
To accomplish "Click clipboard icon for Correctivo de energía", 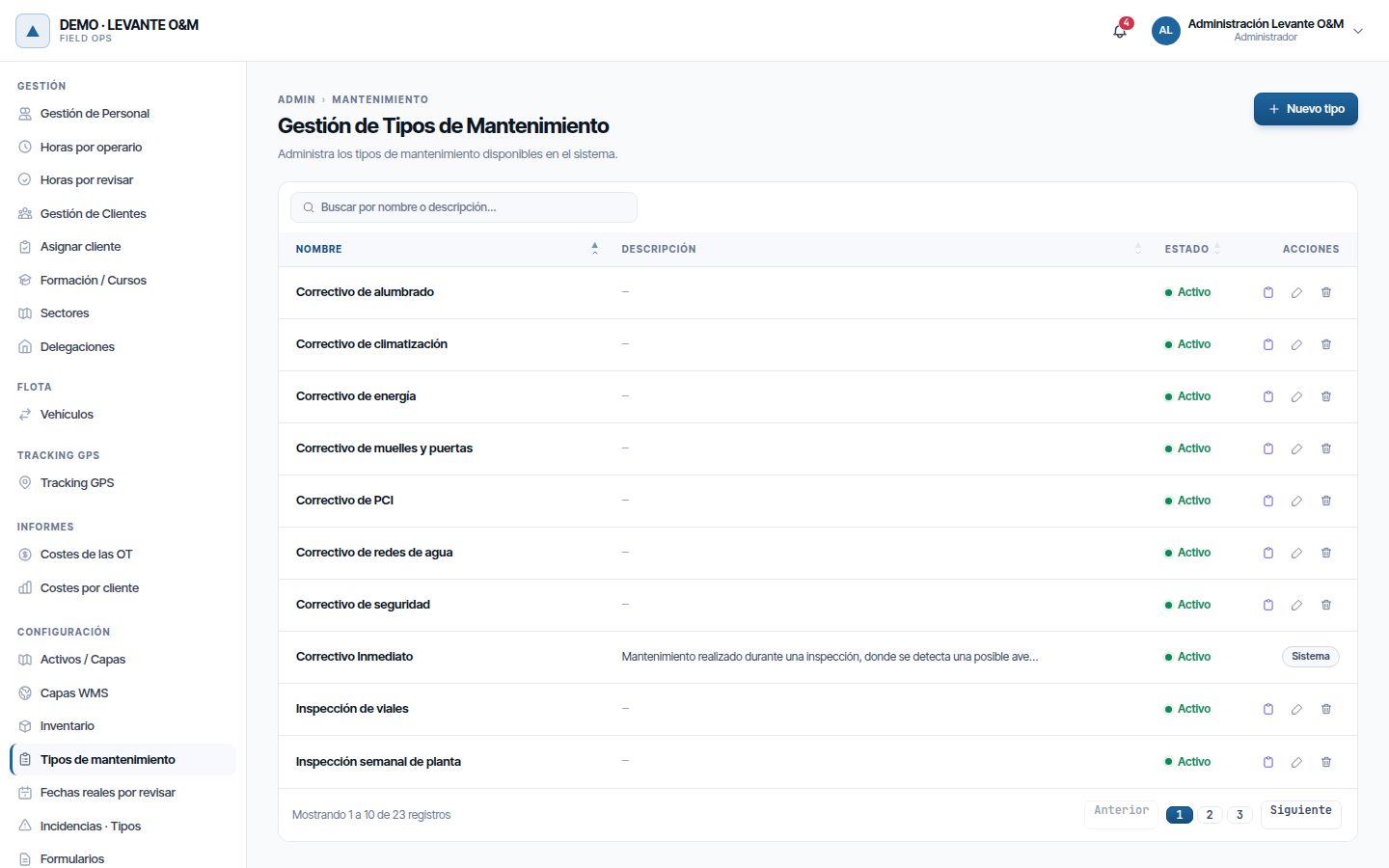I will [1268, 396].
